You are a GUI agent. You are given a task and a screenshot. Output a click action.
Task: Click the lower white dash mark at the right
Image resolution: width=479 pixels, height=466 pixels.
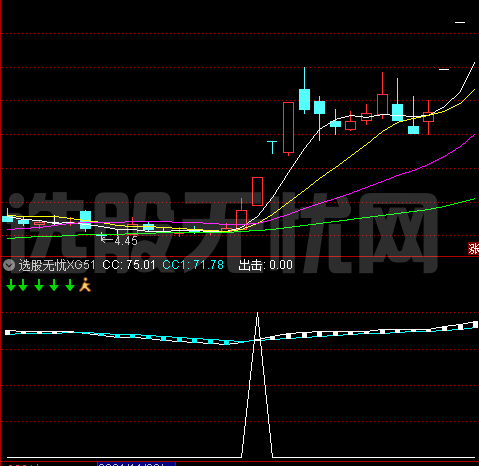coord(444,69)
